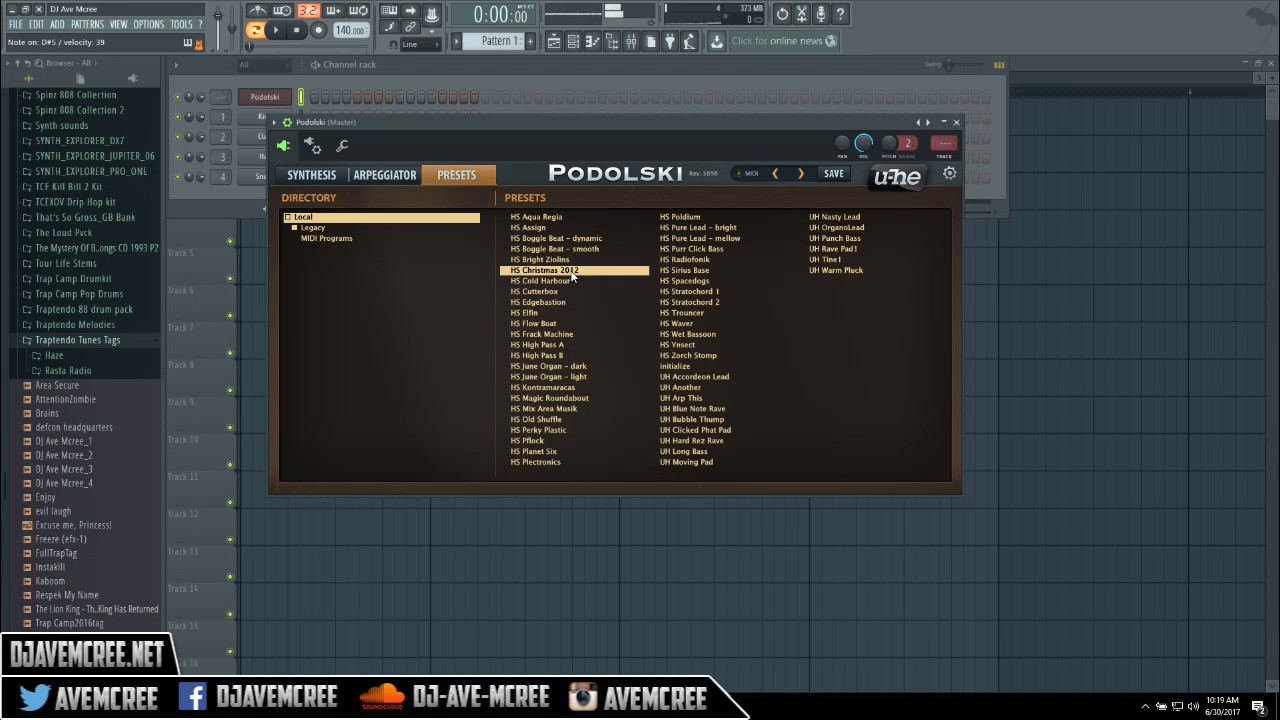Switch to the ARPEGGIATOR tab in Podolski

point(384,174)
